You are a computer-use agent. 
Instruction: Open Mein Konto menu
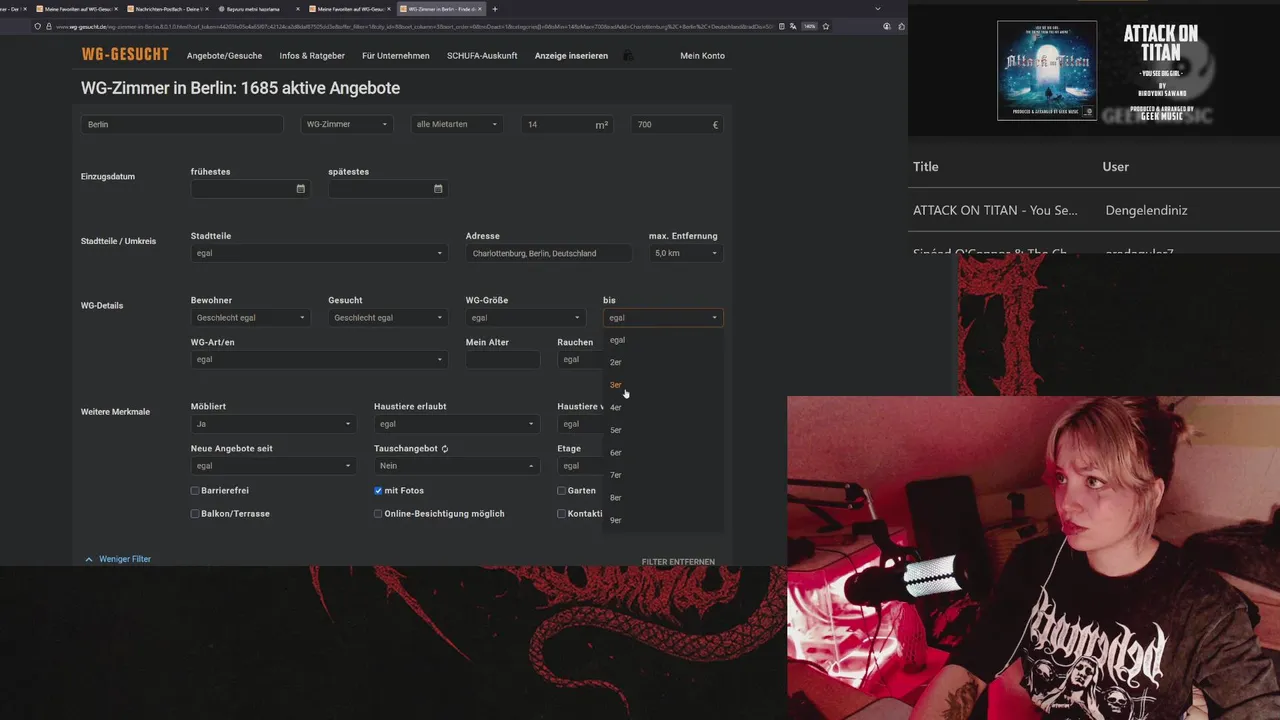coord(702,56)
